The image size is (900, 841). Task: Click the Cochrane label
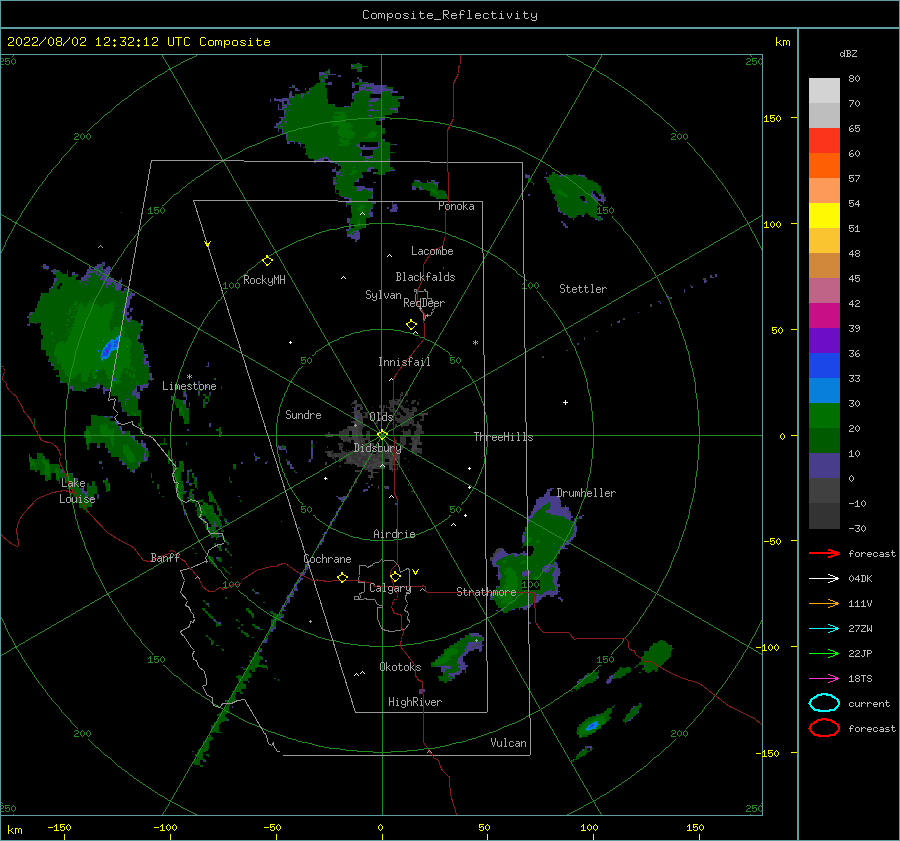[x=327, y=559]
